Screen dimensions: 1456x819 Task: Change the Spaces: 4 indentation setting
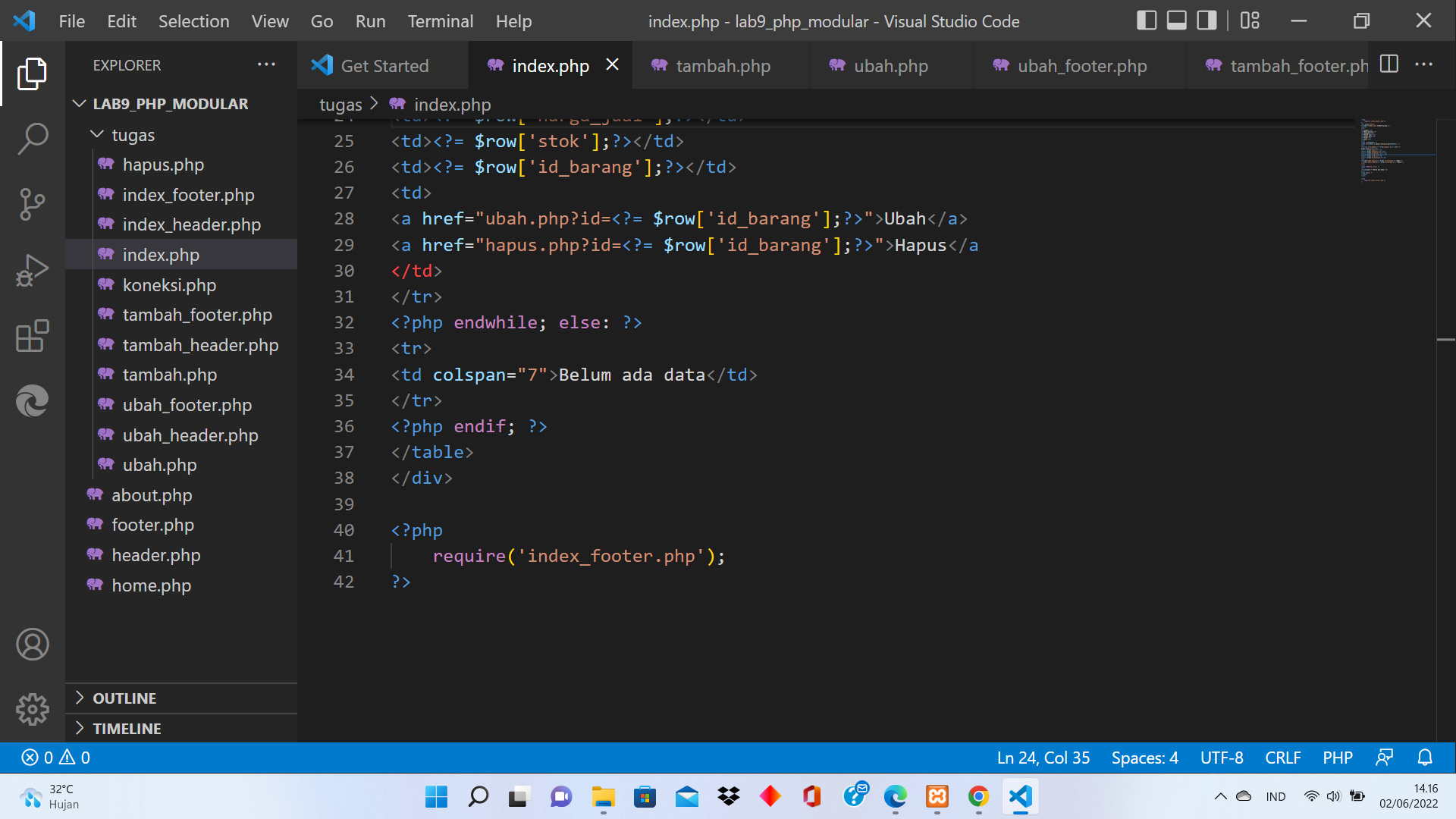(1144, 757)
